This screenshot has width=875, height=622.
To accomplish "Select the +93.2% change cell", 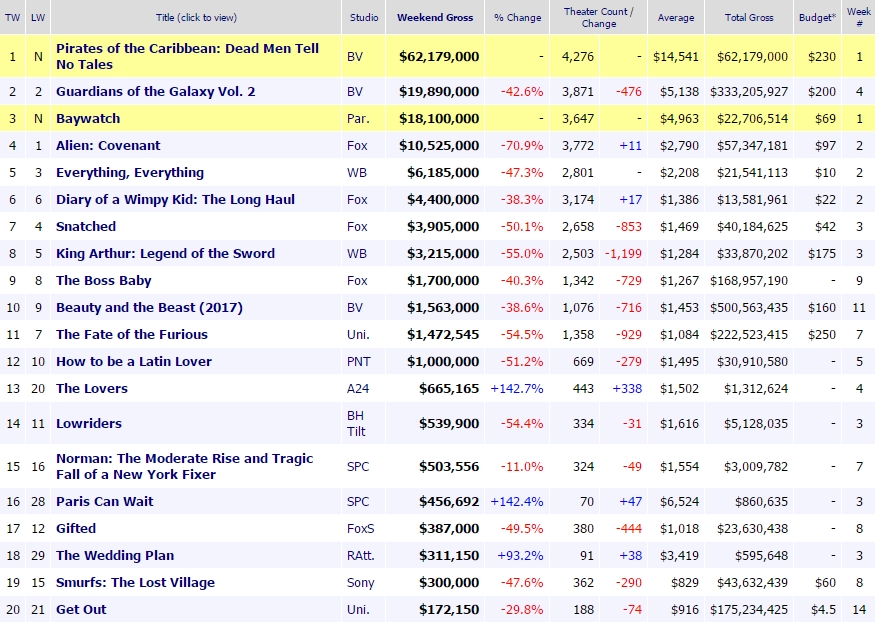I will [x=520, y=556].
